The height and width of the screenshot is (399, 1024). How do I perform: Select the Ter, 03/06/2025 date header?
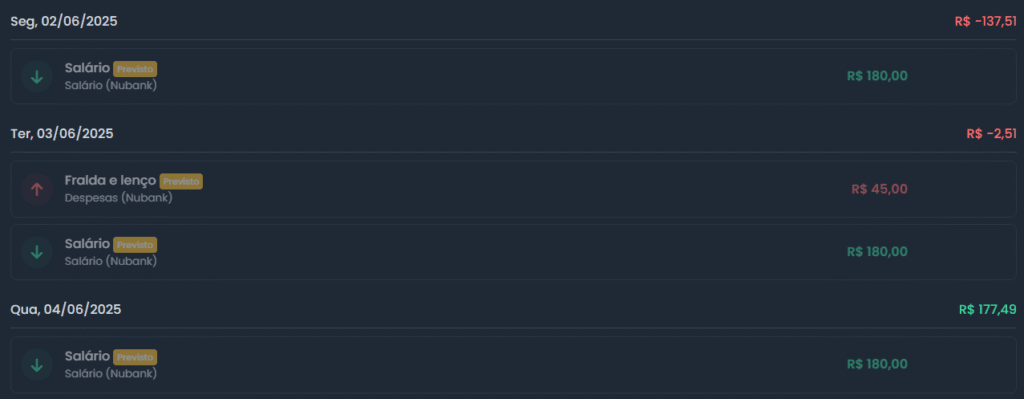pos(62,134)
